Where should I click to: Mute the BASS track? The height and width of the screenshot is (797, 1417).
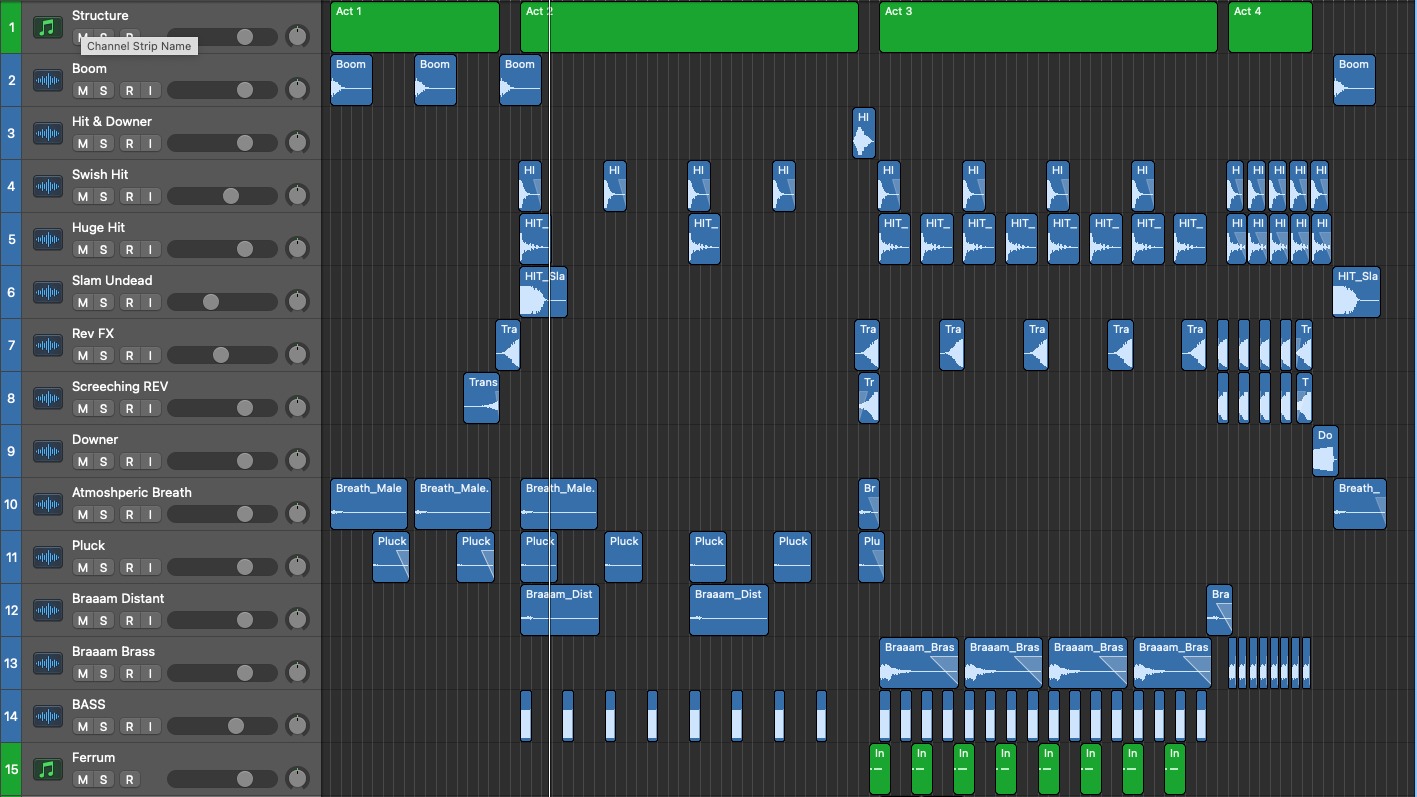coord(83,727)
